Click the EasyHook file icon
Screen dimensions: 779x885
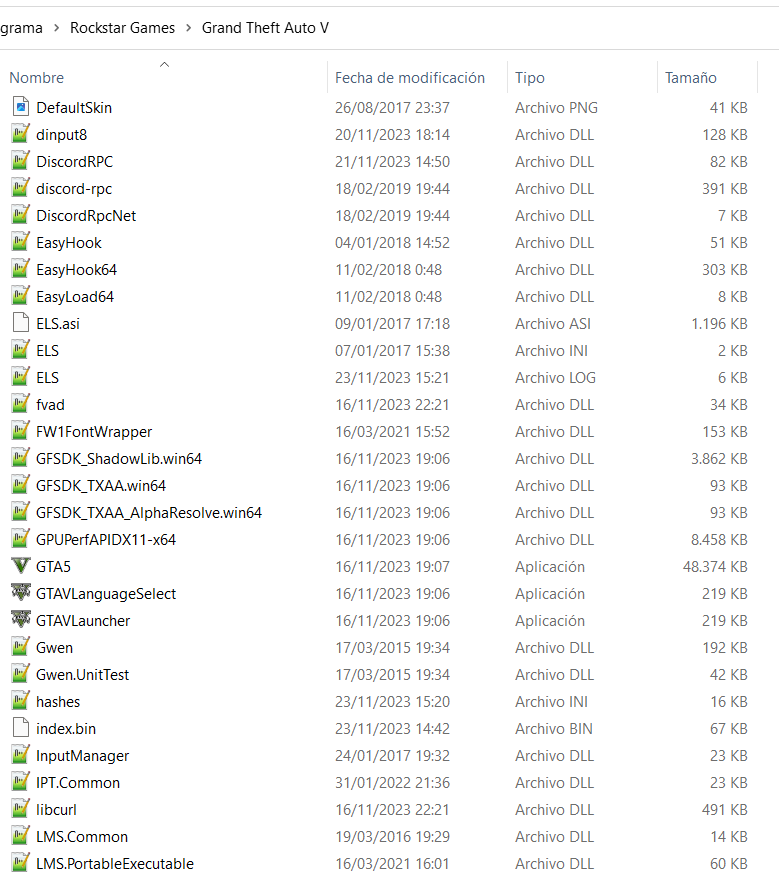point(21,242)
